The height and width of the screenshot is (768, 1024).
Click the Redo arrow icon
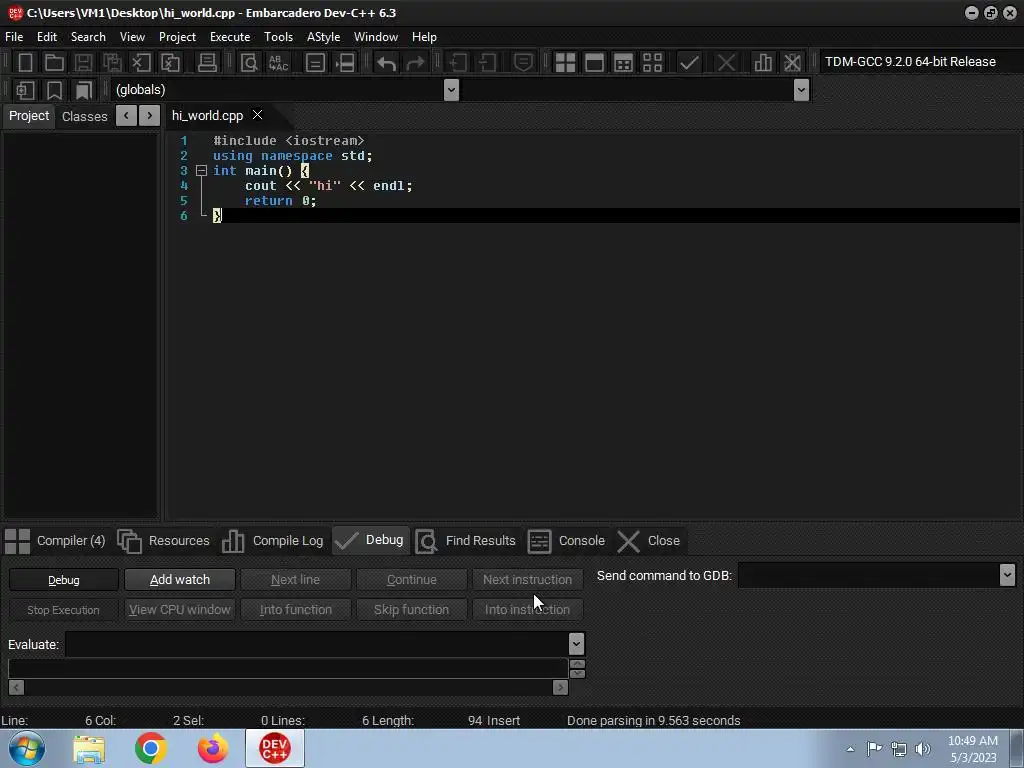(415, 63)
